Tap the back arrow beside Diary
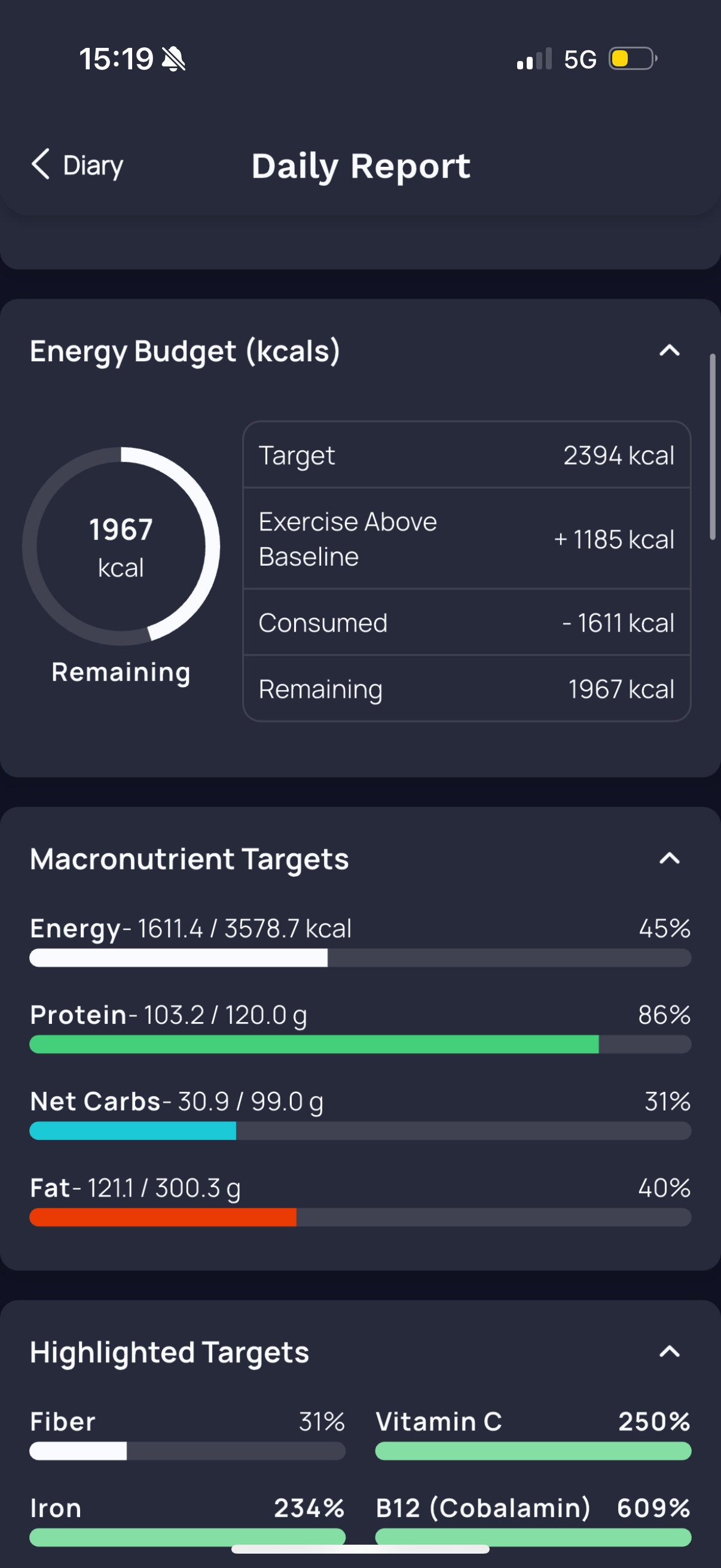 [41, 164]
